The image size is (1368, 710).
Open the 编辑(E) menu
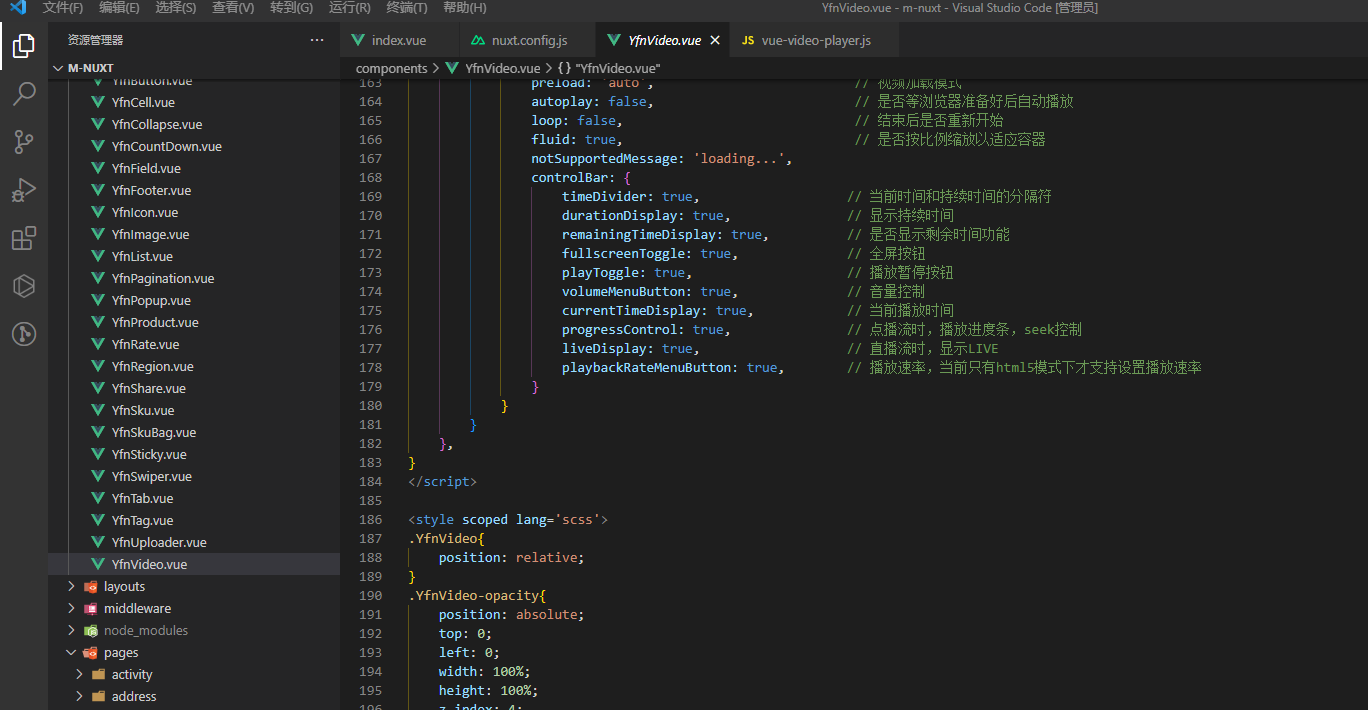(x=119, y=8)
